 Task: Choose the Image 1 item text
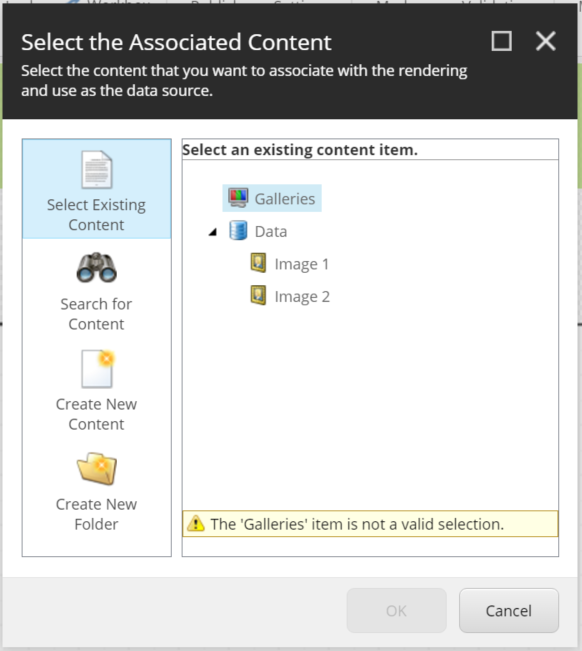tap(302, 264)
